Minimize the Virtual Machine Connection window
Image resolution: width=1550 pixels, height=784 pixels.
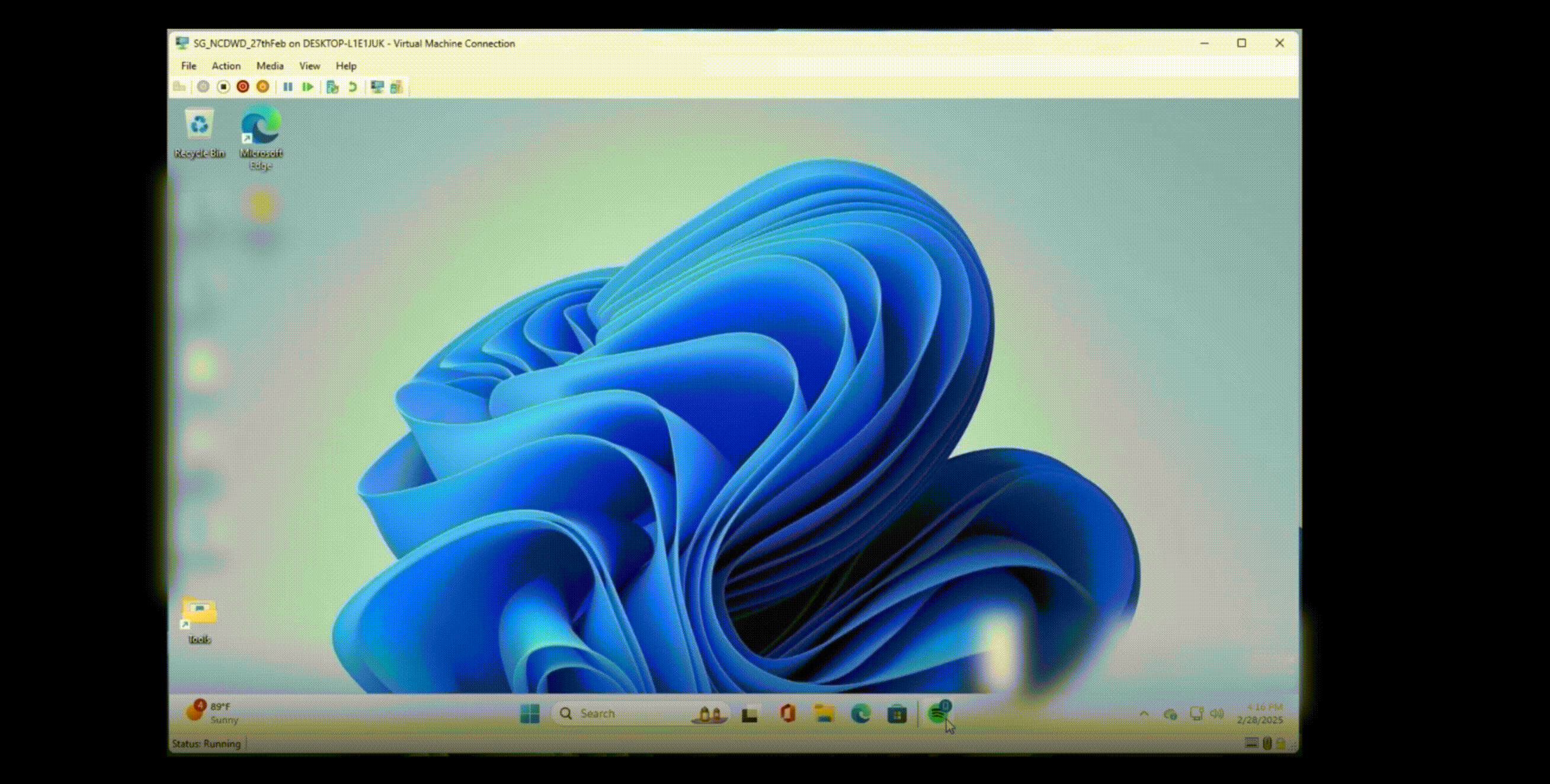pyautogui.click(x=1204, y=43)
